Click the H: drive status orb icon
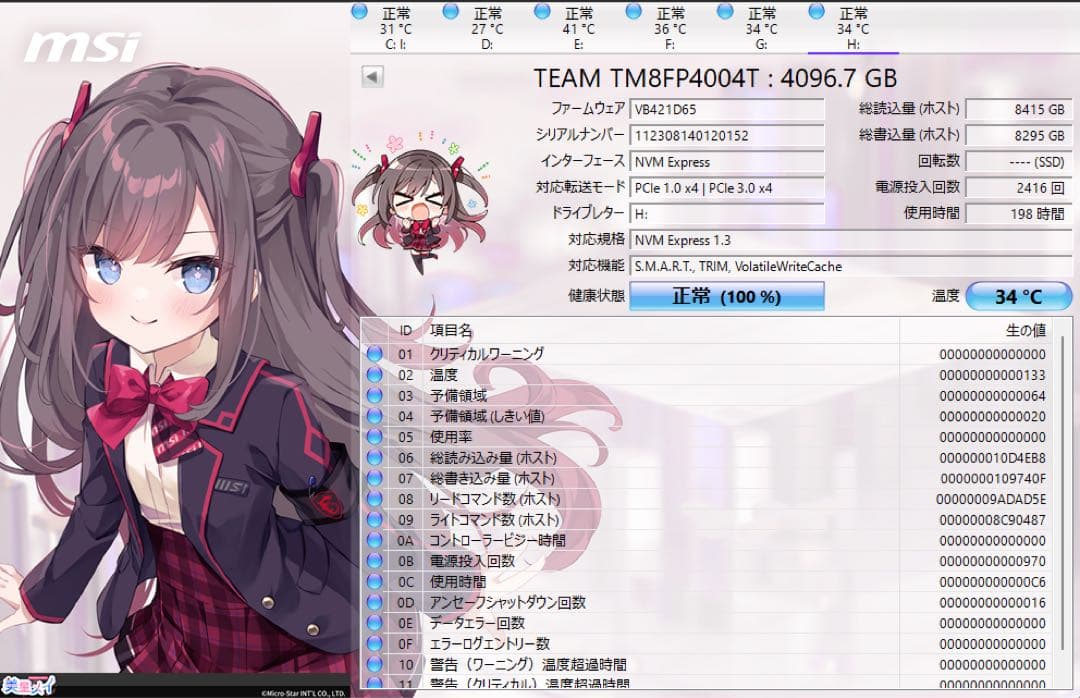Image resolution: width=1080 pixels, height=698 pixels. coord(816,12)
